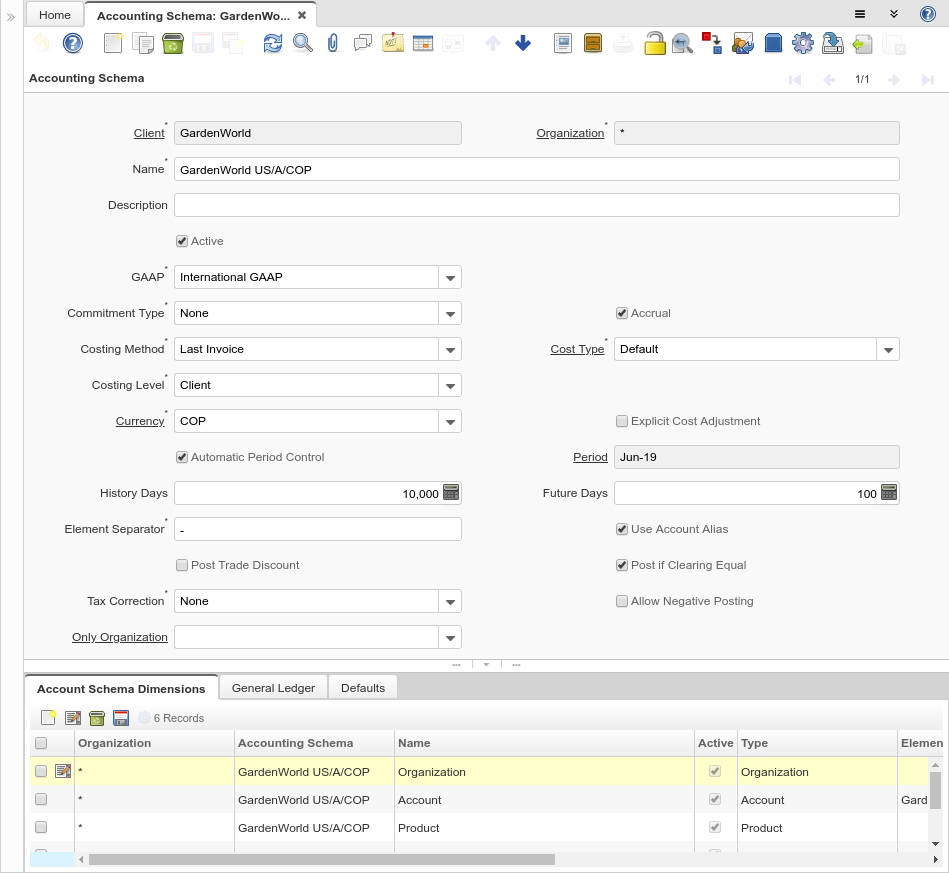Click the Only Organization label link
Image resolution: width=949 pixels, height=873 pixels.
pyautogui.click(x=120, y=637)
